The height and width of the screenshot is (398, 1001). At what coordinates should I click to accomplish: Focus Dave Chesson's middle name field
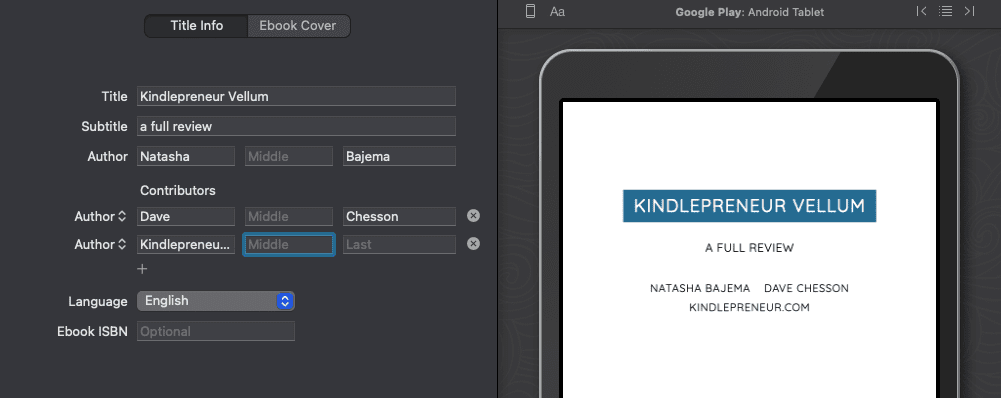[x=289, y=217]
